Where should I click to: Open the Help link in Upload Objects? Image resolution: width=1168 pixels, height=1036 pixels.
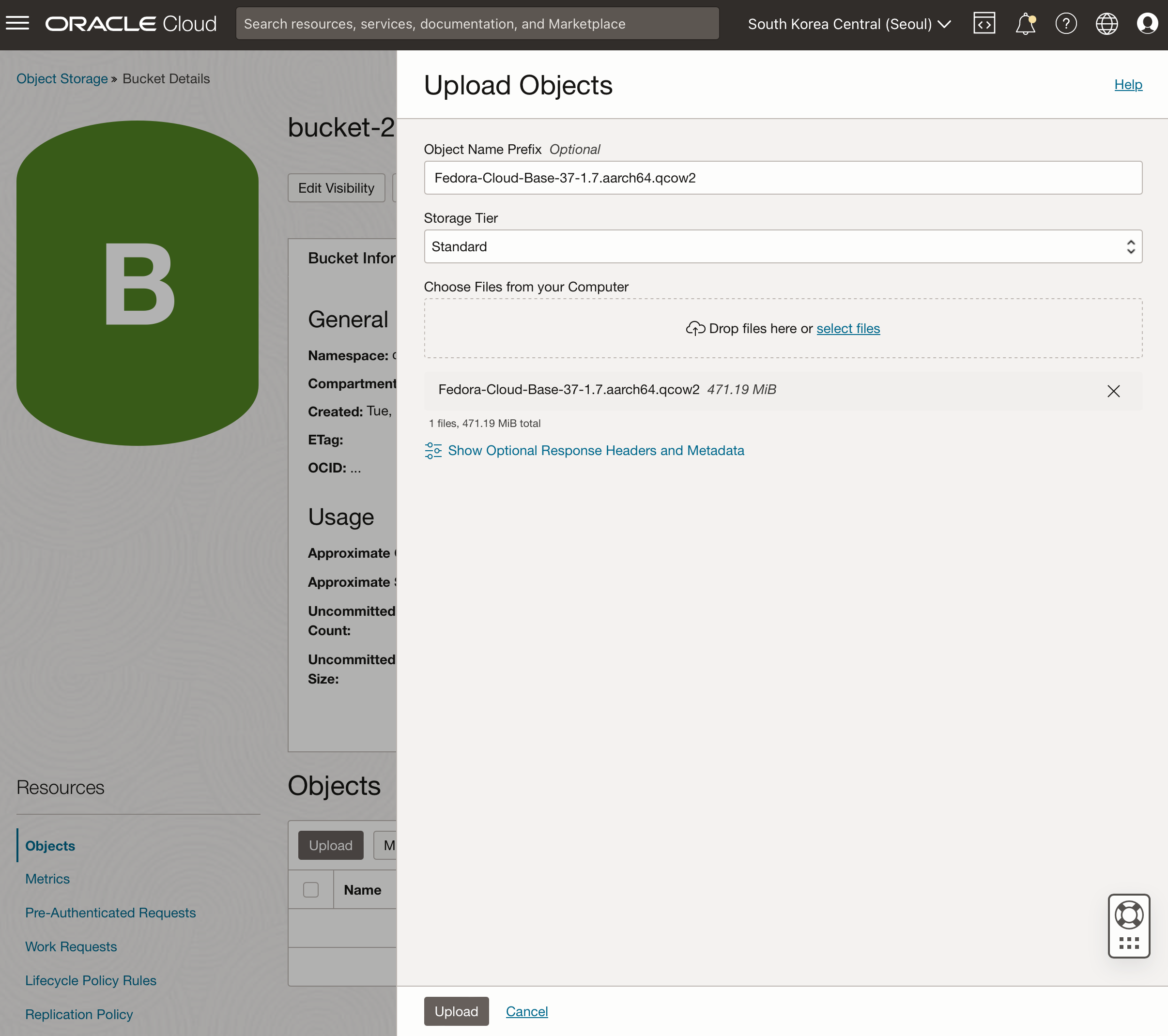click(1128, 85)
